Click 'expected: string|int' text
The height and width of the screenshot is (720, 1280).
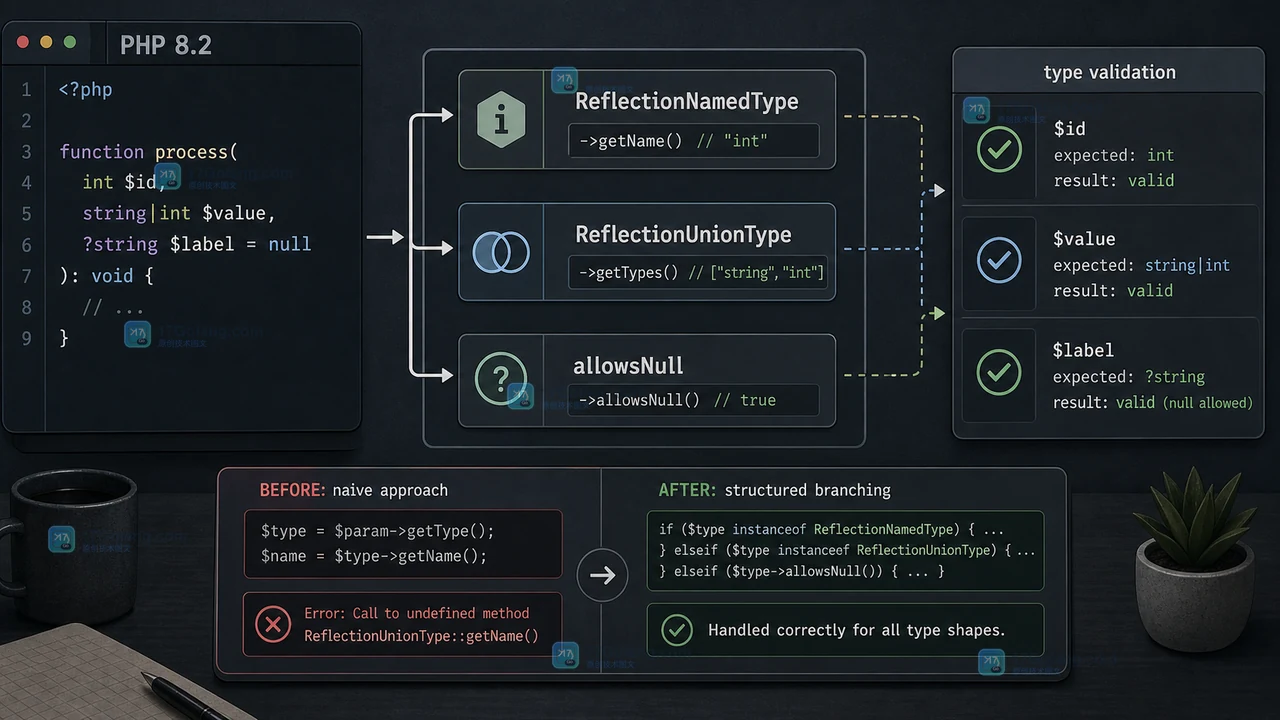(x=1142, y=265)
